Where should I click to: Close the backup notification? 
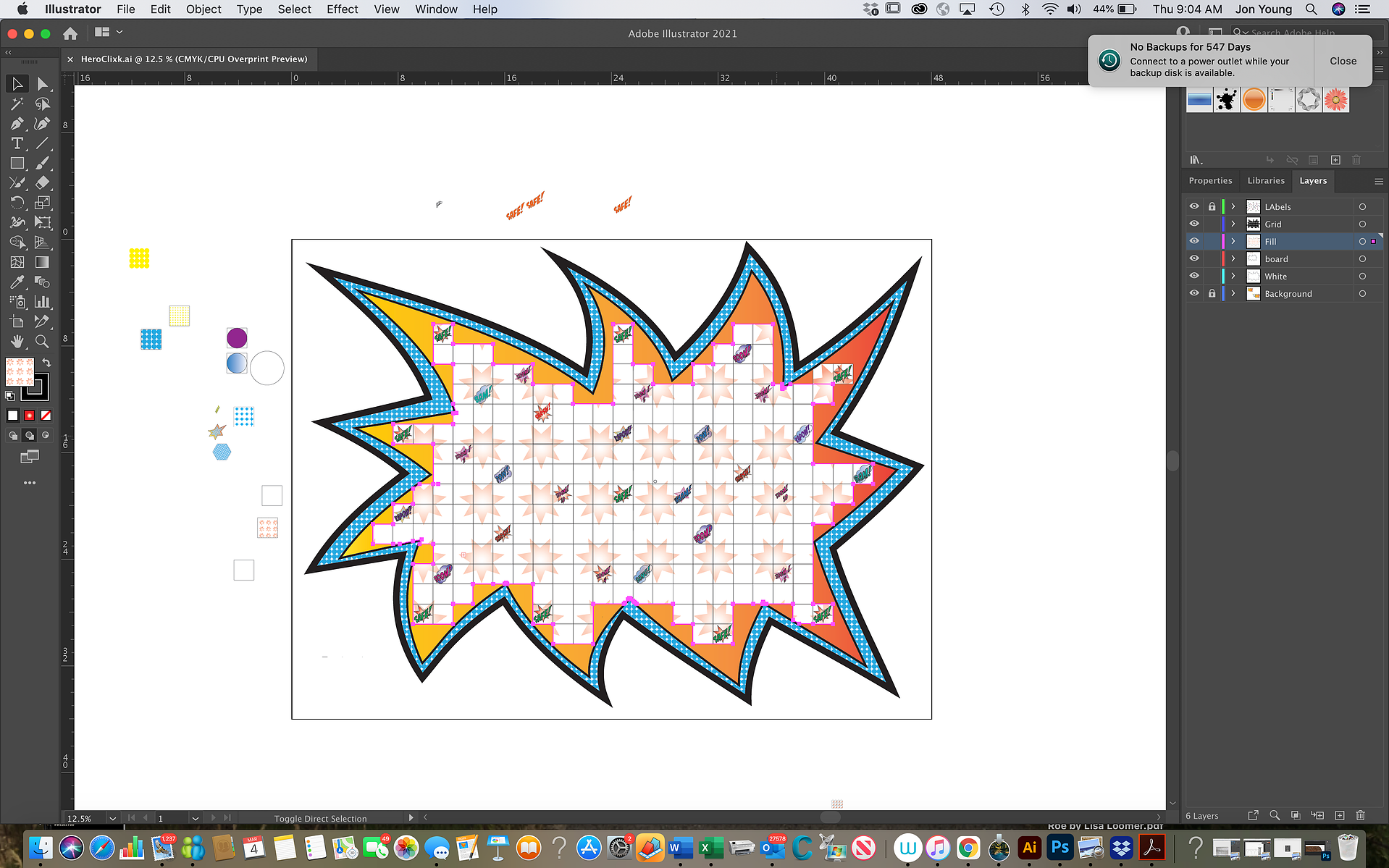[x=1343, y=61]
